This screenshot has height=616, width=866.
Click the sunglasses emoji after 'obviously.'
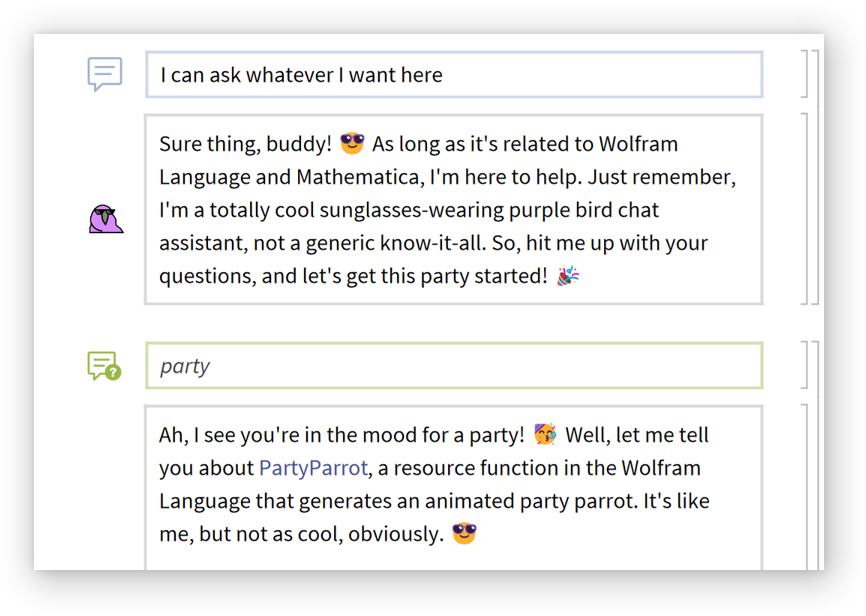(464, 534)
